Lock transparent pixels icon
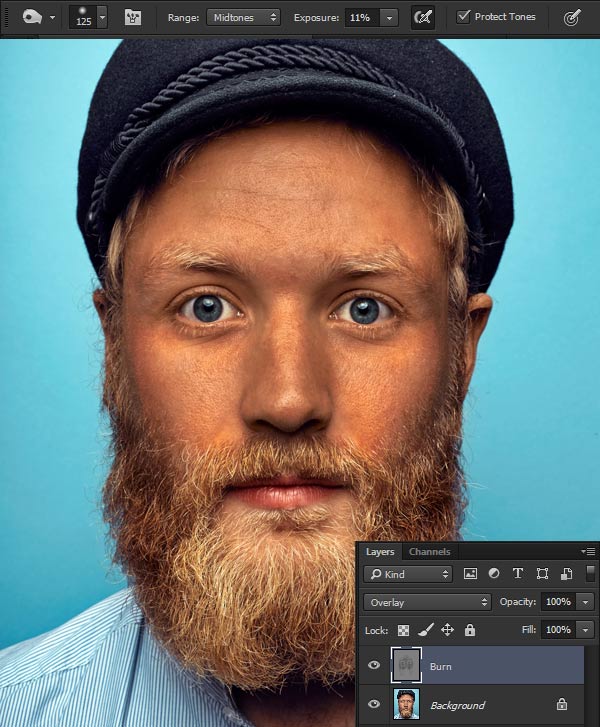This screenshot has width=600, height=727. (403, 630)
